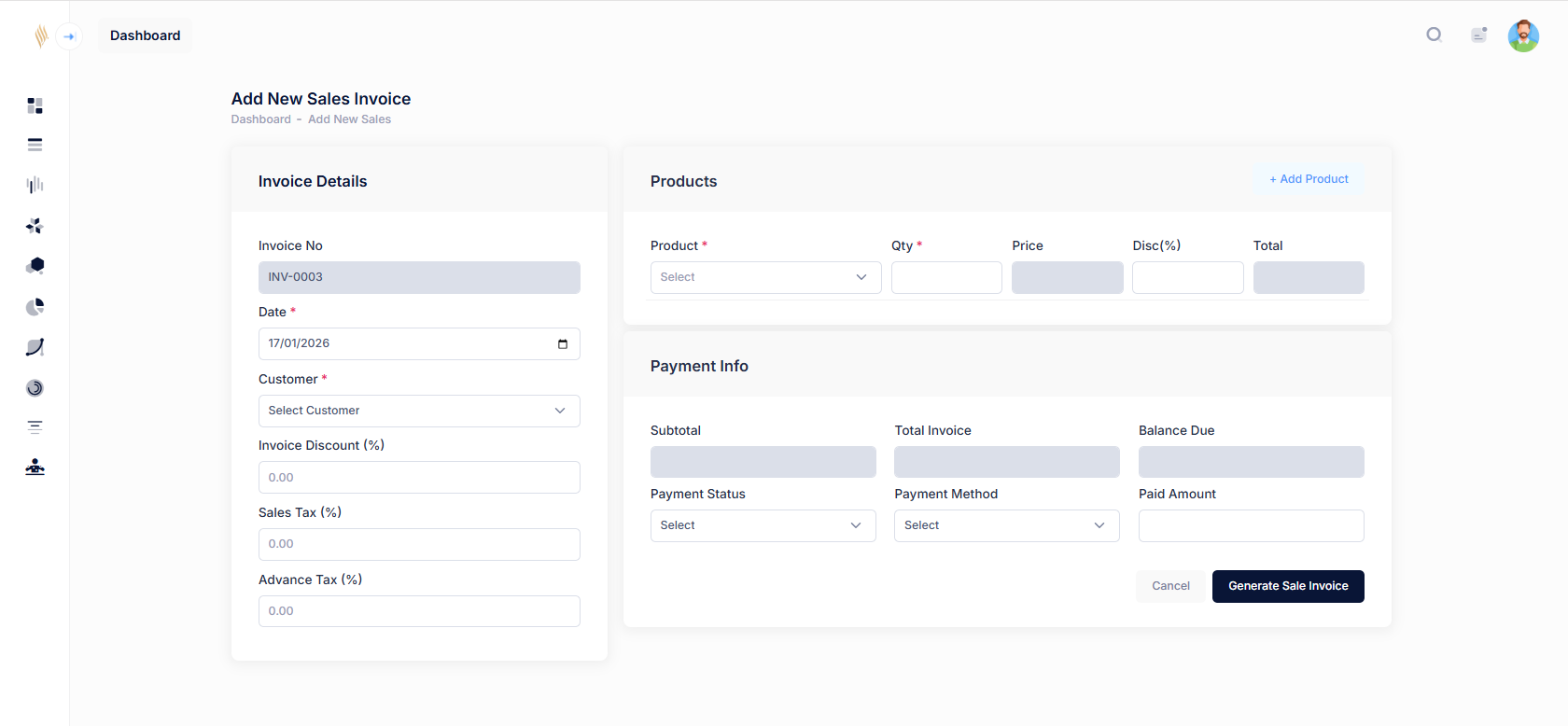1568x726 pixels.
Task: Open the Payment Method dropdown
Action: (1006, 526)
